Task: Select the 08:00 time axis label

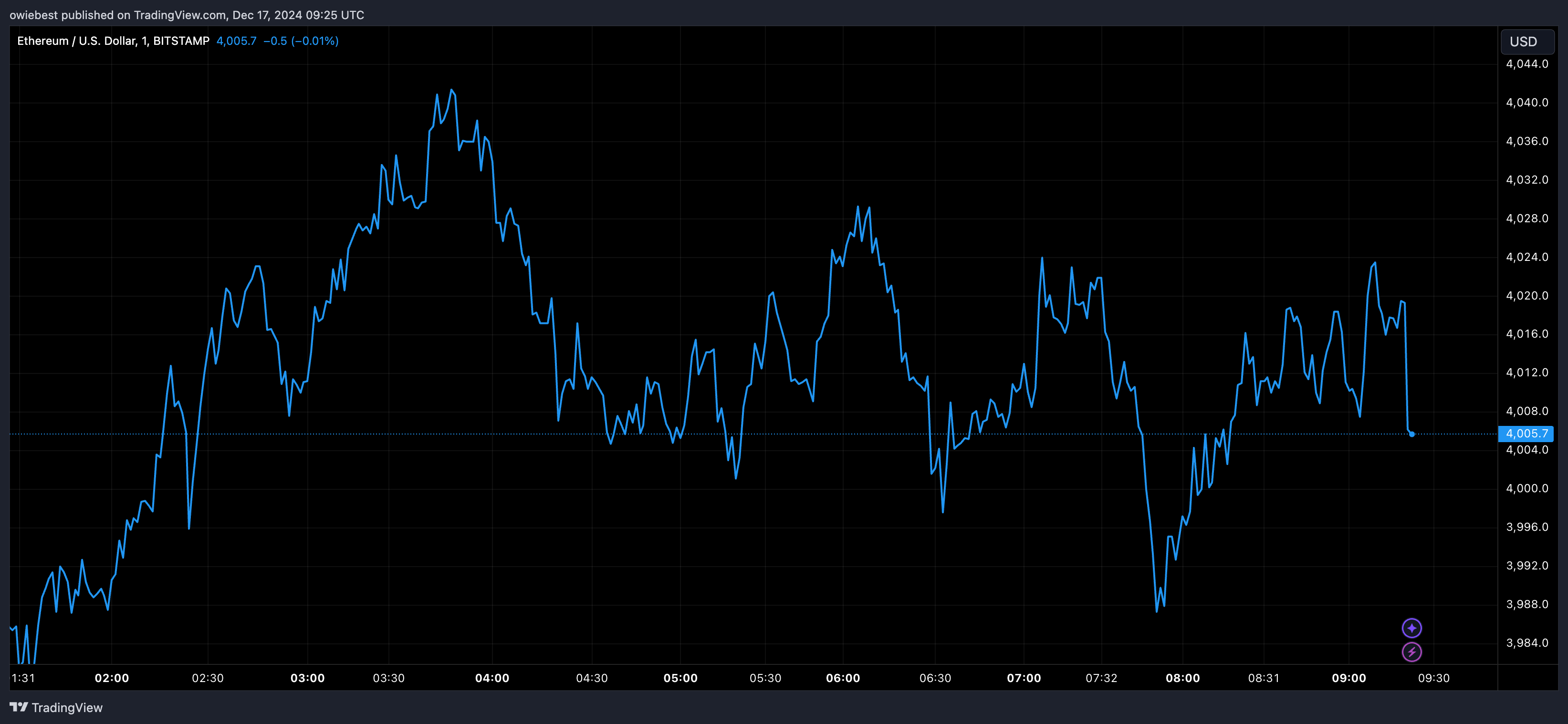Action: point(1183,678)
